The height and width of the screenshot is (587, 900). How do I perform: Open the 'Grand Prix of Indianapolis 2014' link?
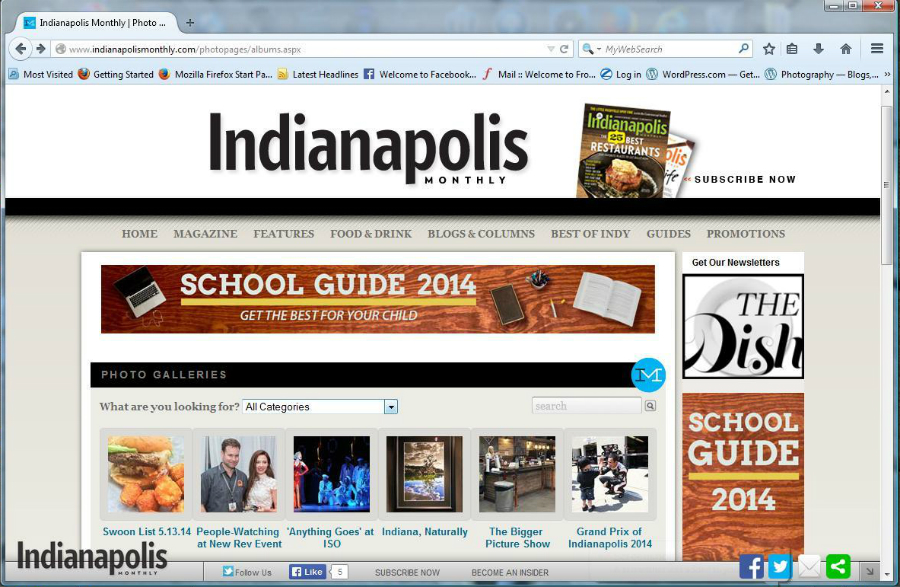point(610,538)
